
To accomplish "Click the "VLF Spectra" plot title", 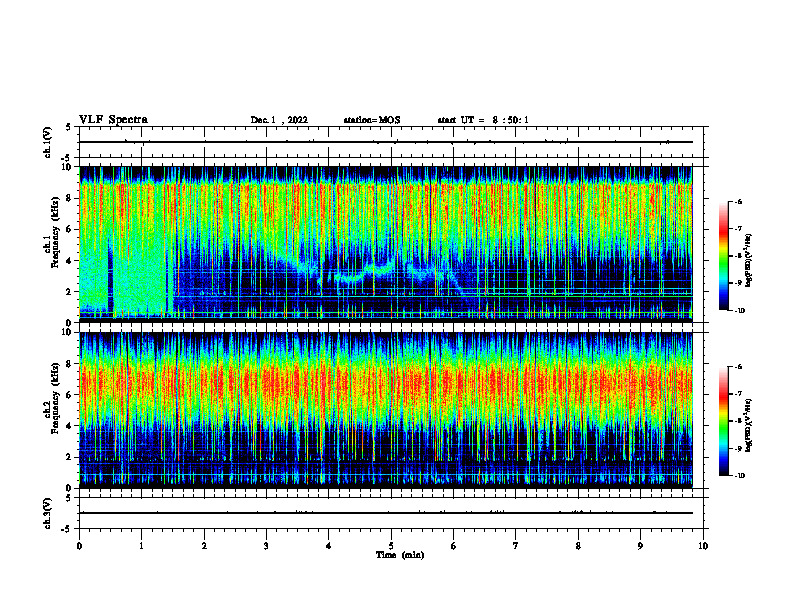I will [113, 120].
